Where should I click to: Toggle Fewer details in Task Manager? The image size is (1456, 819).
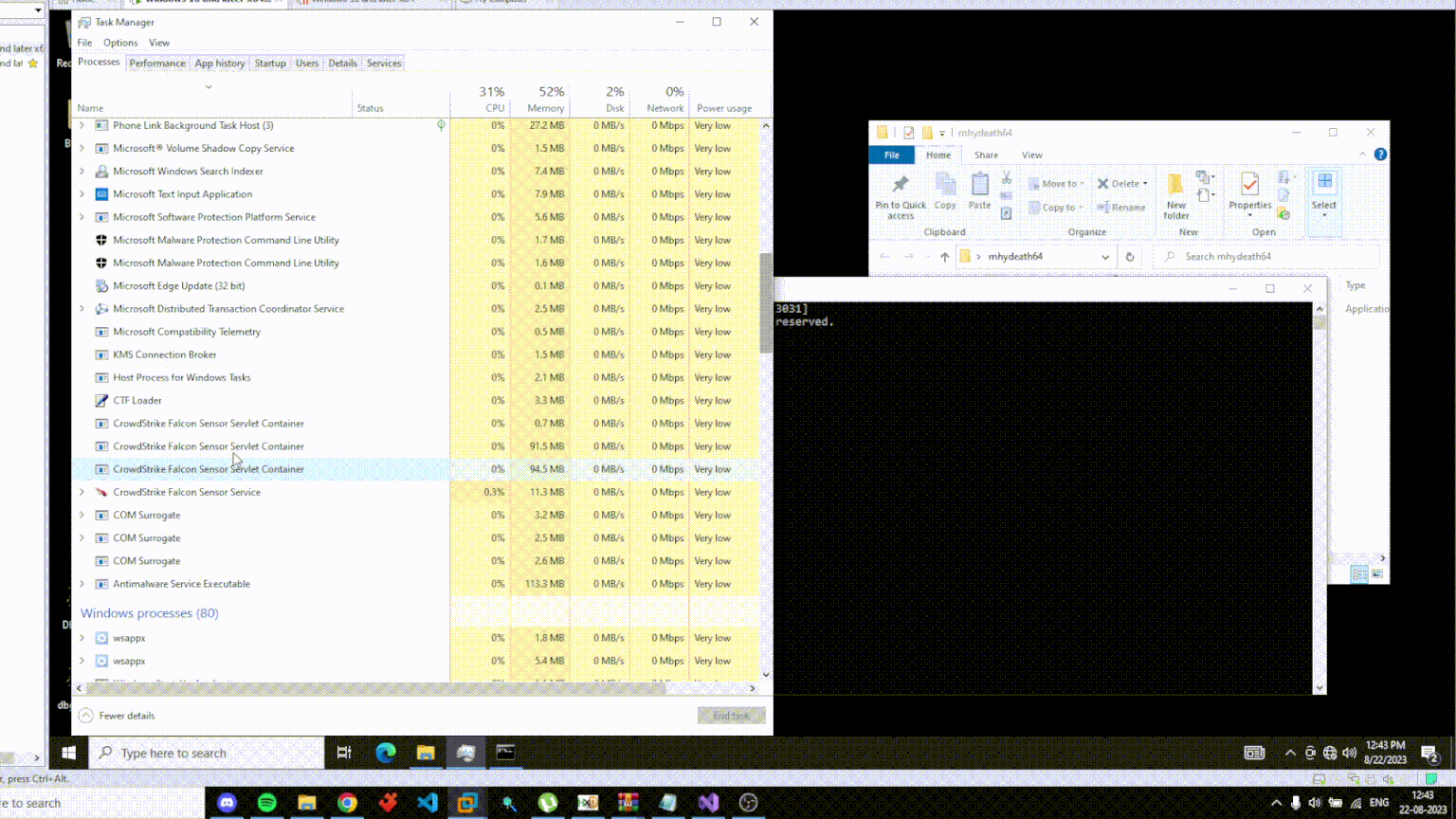click(x=117, y=716)
